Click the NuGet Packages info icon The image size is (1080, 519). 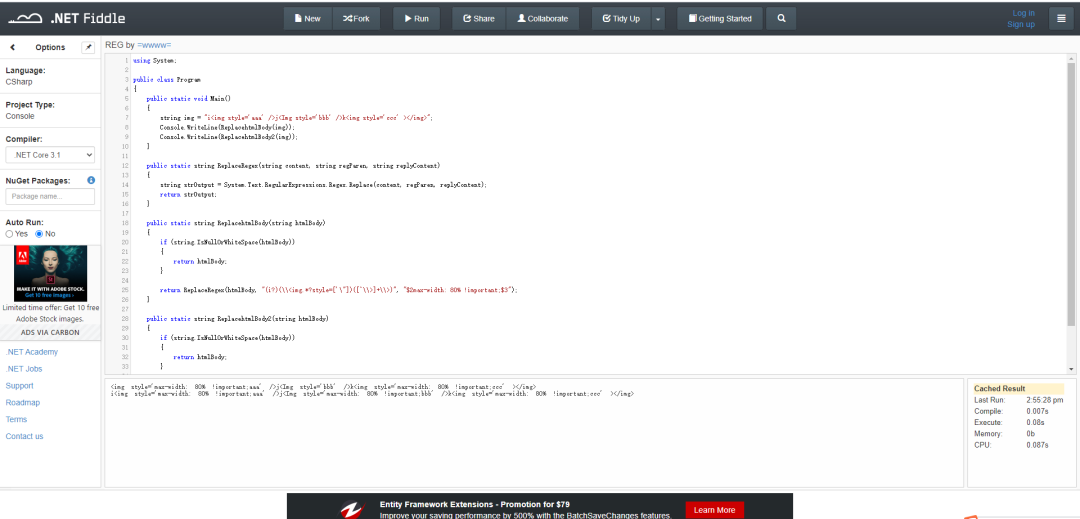coord(91,180)
